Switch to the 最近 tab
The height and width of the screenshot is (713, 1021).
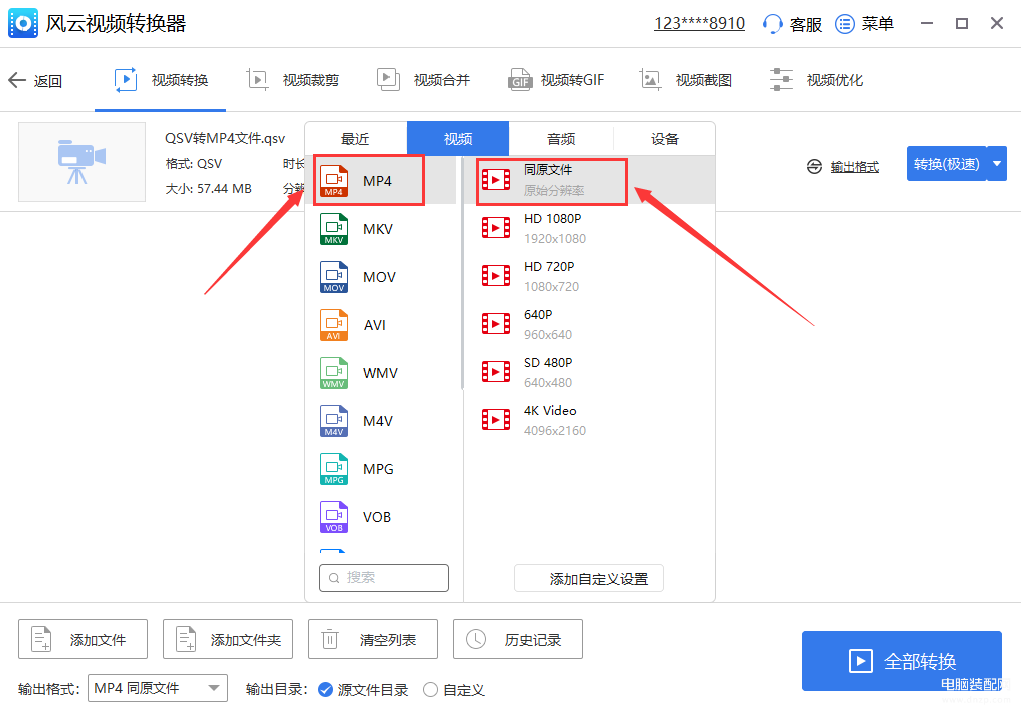click(x=356, y=139)
